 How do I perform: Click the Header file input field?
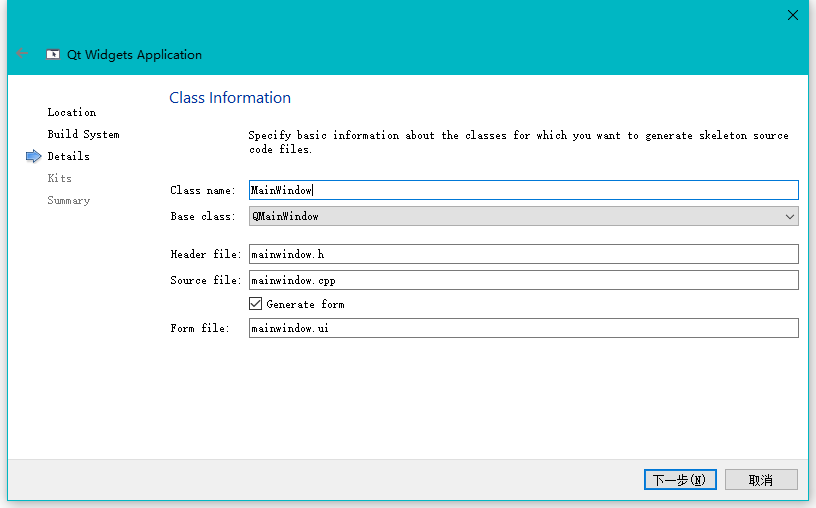(x=524, y=254)
